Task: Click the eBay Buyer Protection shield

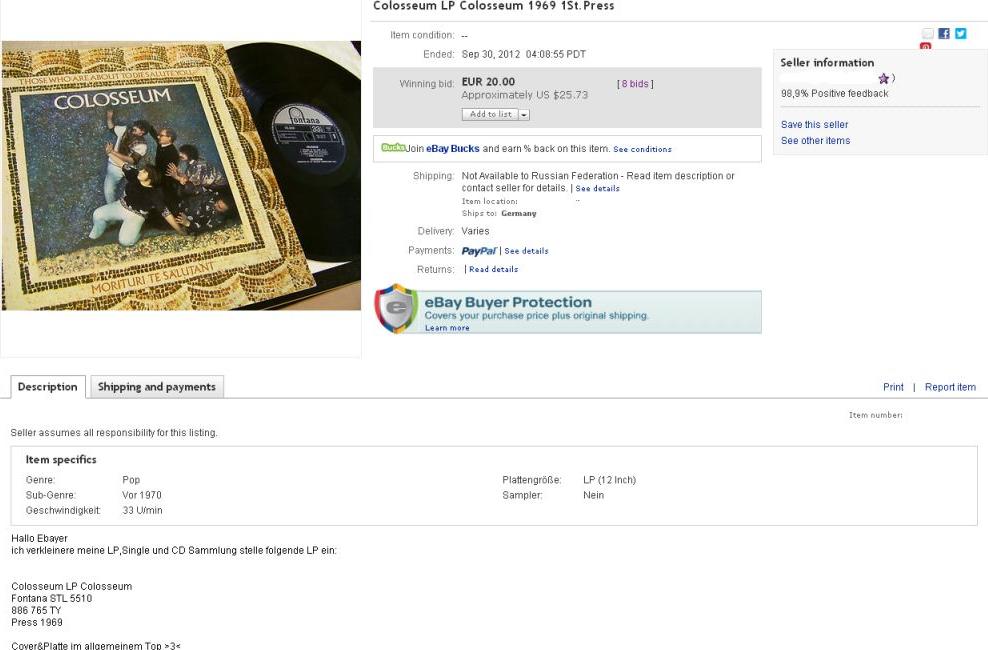Action: tap(396, 309)
